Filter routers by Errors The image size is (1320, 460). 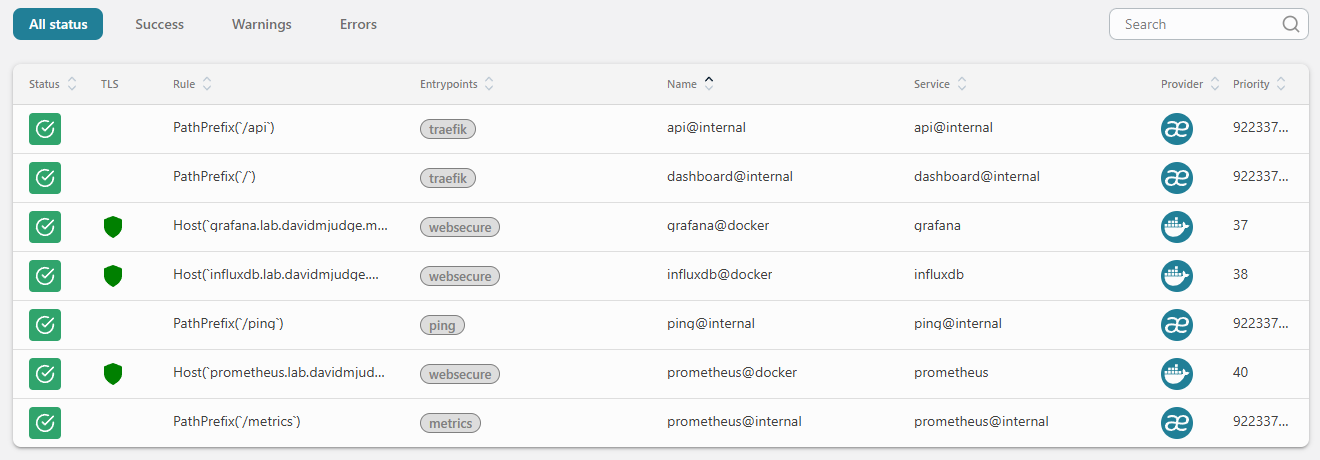(x=358, y=24)
